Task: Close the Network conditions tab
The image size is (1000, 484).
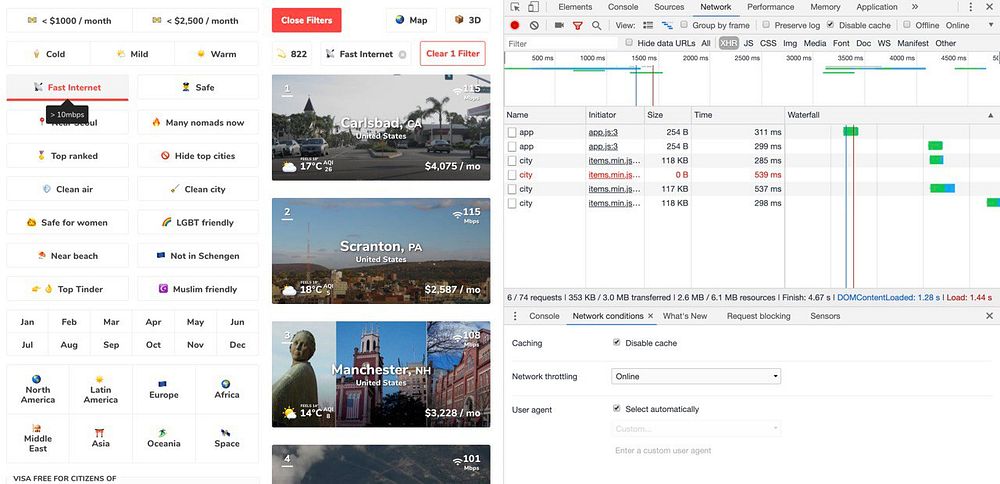Action: [651, 316]
